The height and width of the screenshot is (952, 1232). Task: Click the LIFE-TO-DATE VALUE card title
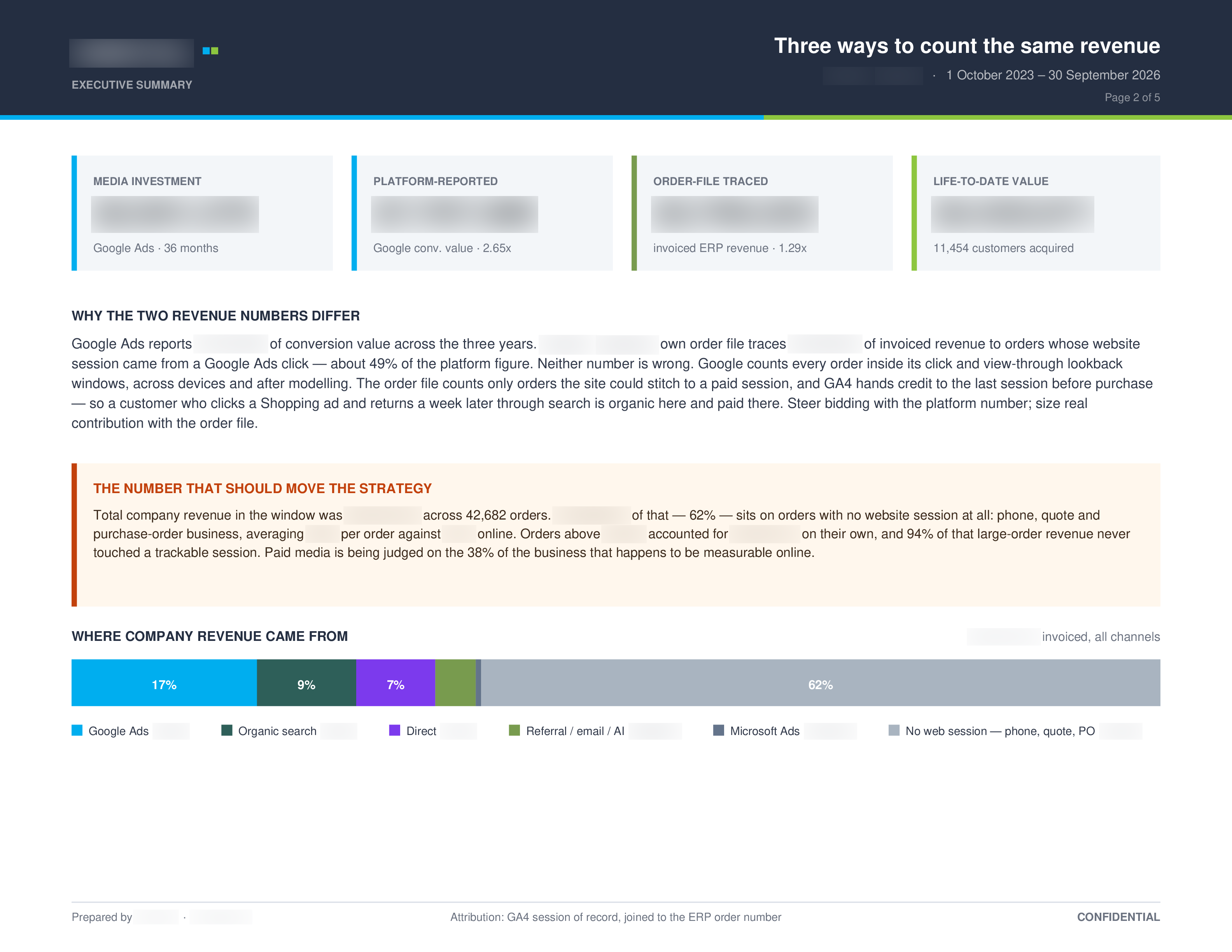coord(990,181)
